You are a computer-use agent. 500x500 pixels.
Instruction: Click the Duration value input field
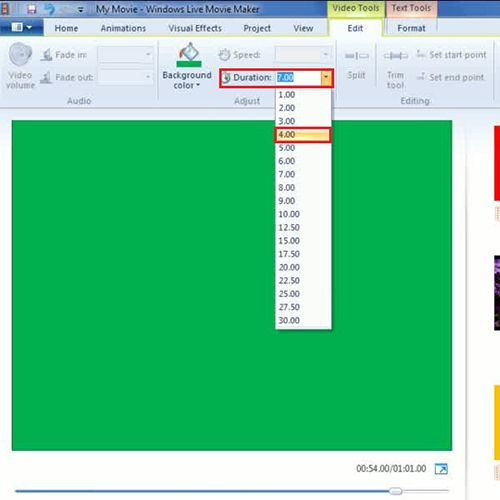tap(299, 78)
